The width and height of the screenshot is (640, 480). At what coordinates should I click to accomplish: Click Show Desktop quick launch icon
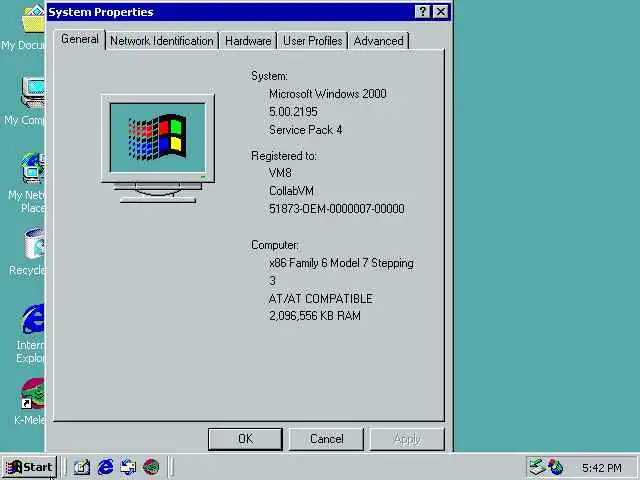pyautogui.click(x=81, y=467)
